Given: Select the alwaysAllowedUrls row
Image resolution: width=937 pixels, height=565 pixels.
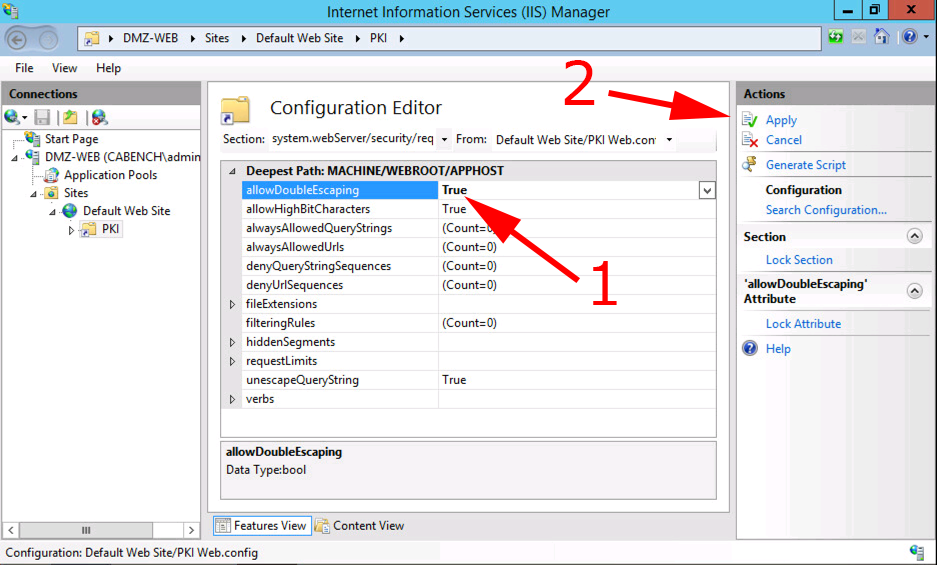Looking at the screenshot, I should (479, 247).
